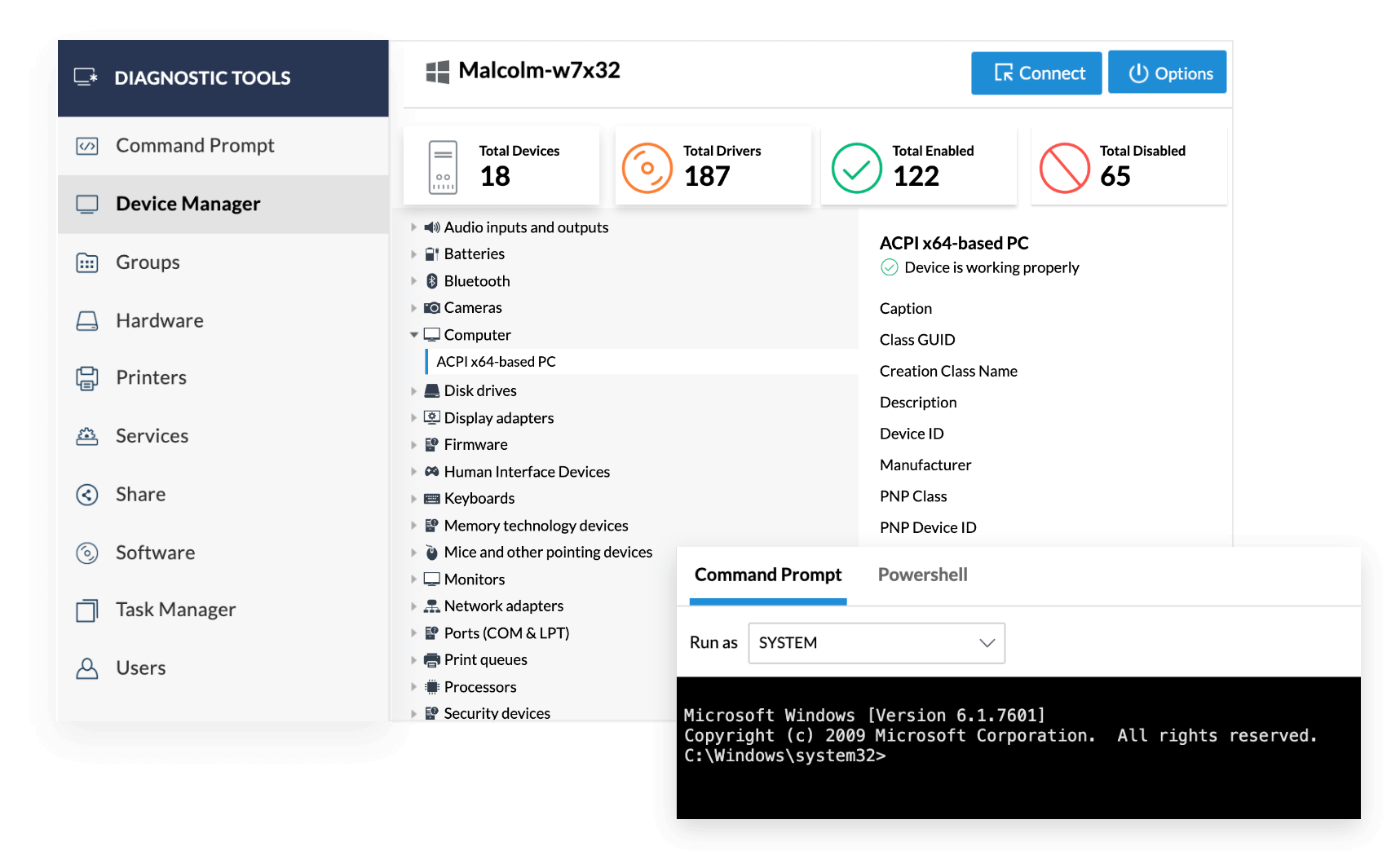Select the Share sidebar item

point(139,494)
